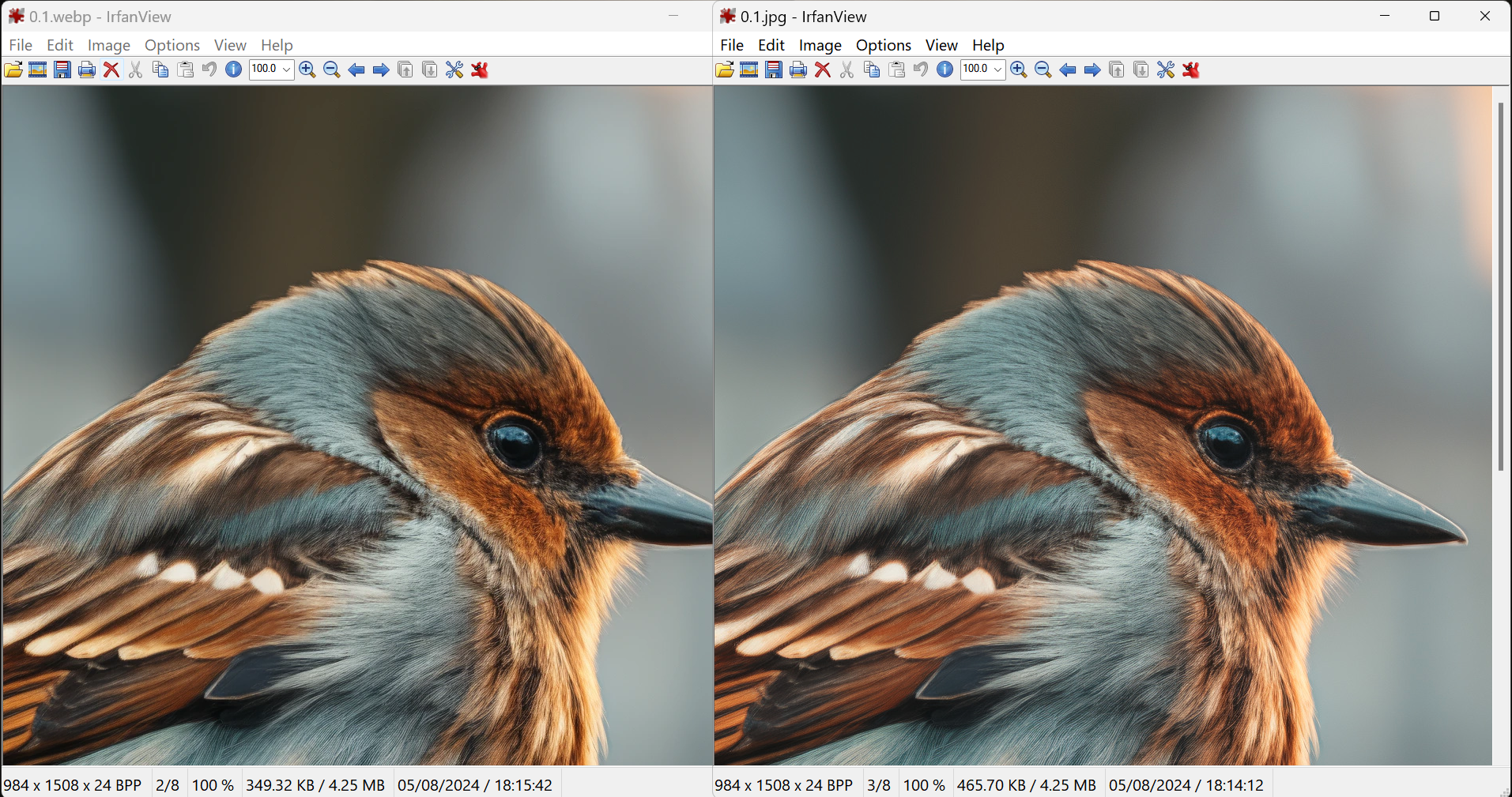The height and width of the screenshot is (797, 1512).
Task: Zoom out in the jpg window
Action: (x=1043, y=70)
